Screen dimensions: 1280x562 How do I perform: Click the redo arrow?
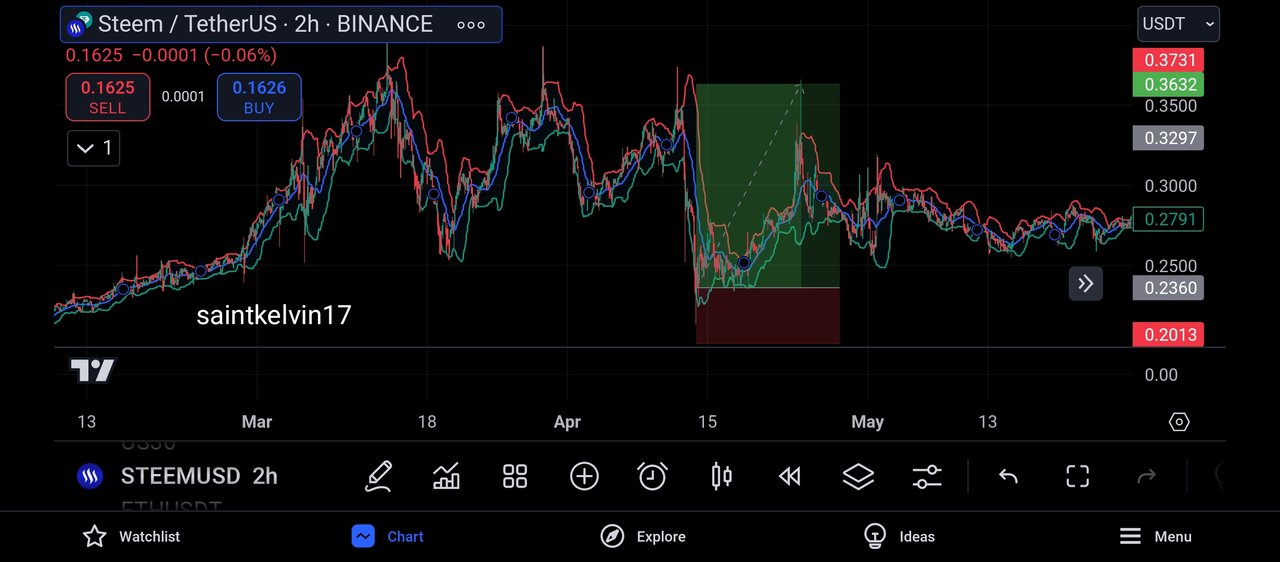[1146, 476]
